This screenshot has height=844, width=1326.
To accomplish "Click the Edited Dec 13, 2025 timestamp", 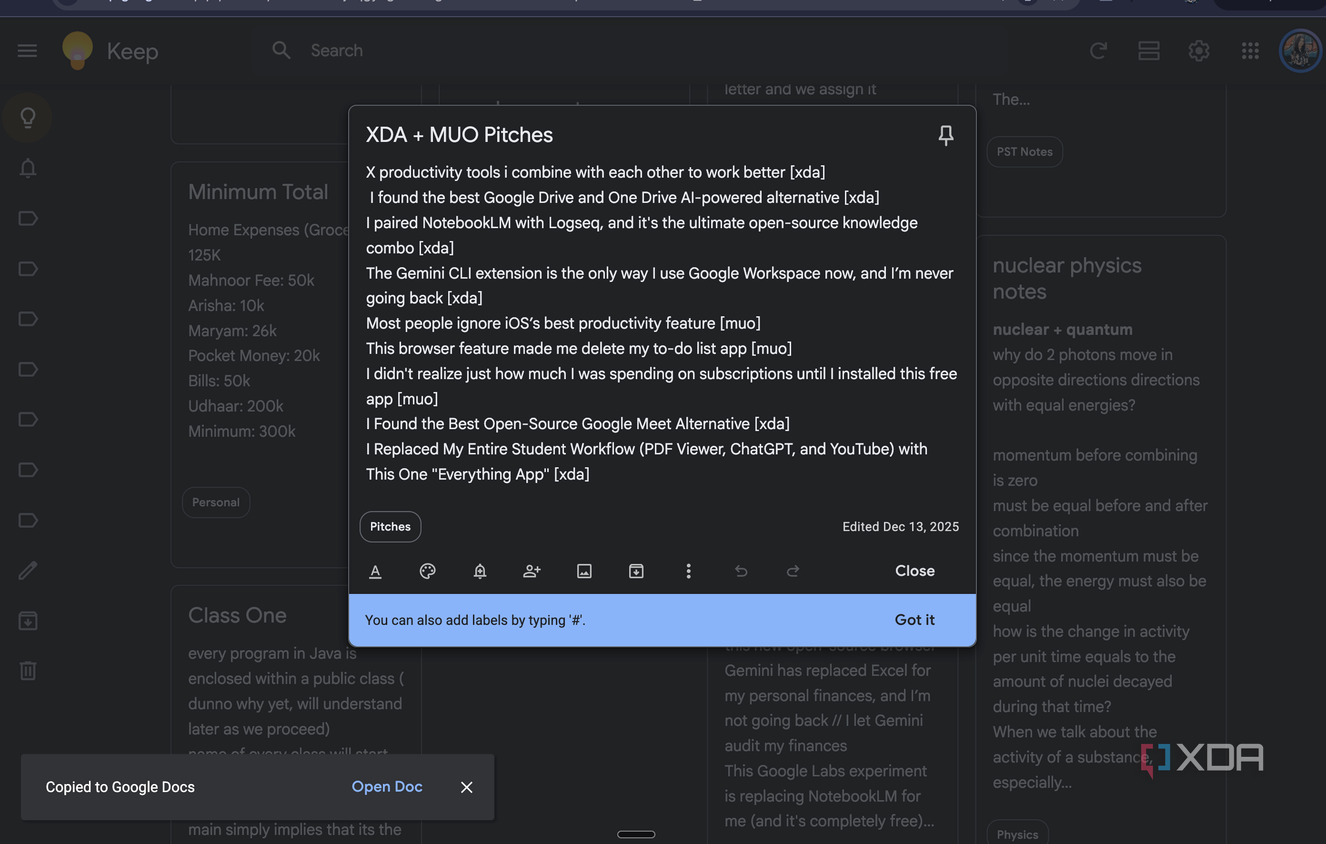I will (900, 527).
